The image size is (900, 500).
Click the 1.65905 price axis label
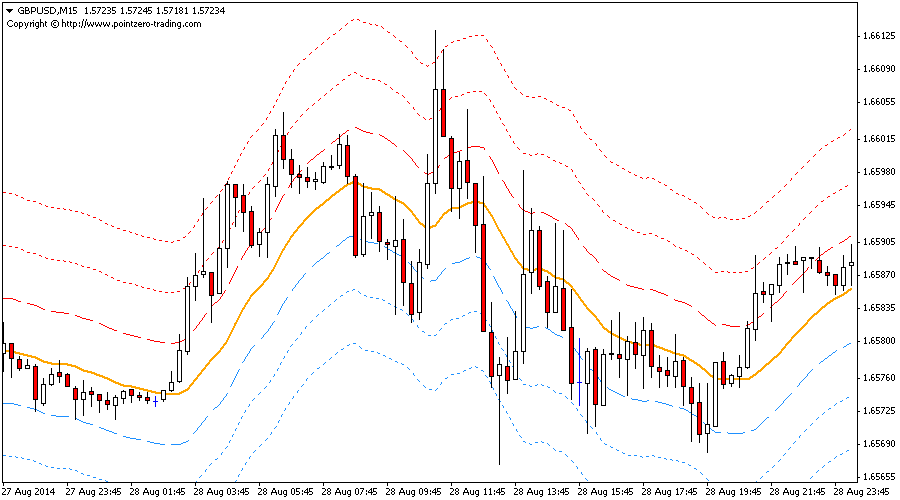876,241
